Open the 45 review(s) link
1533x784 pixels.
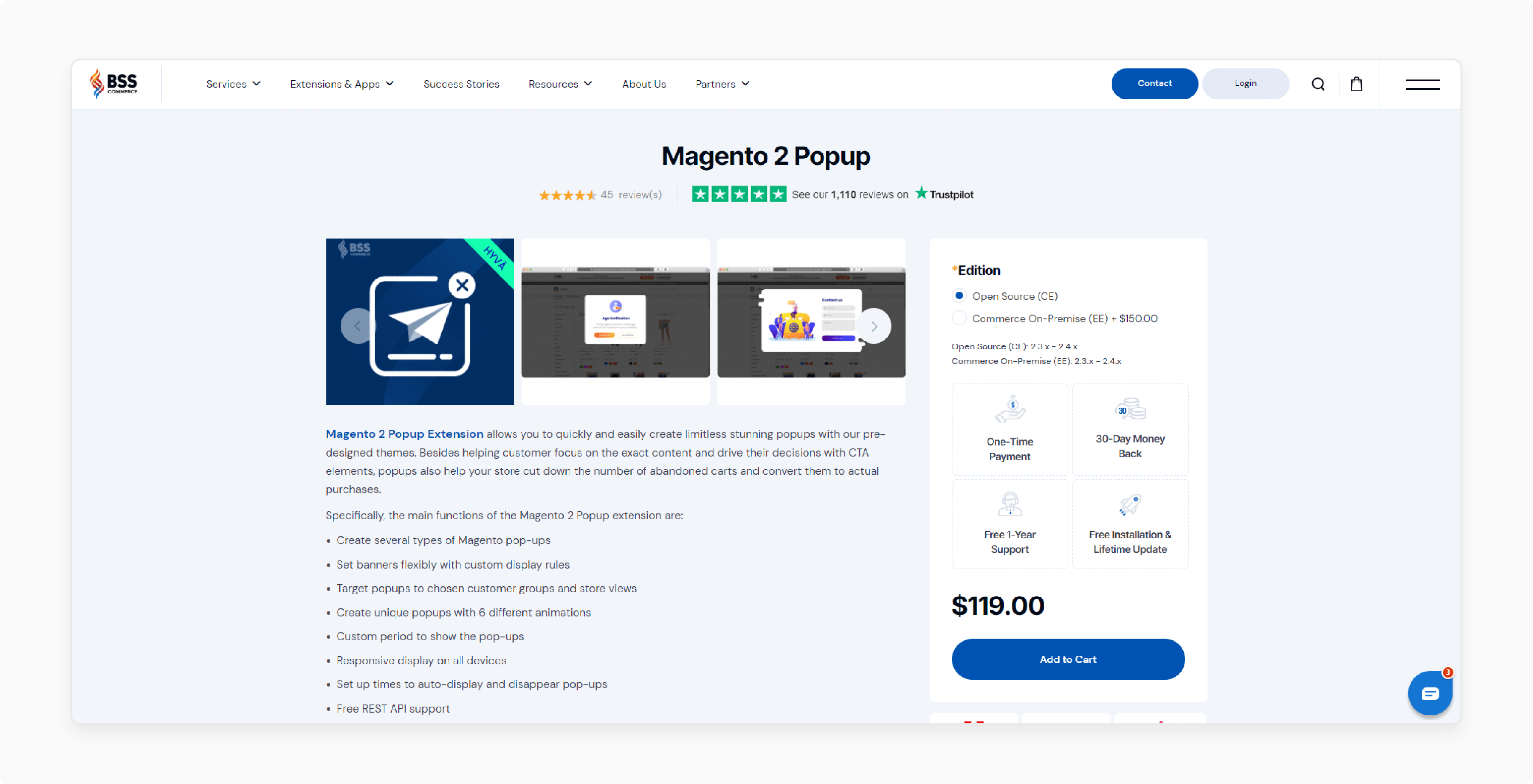pyautogui.click(x=631, y=195)
